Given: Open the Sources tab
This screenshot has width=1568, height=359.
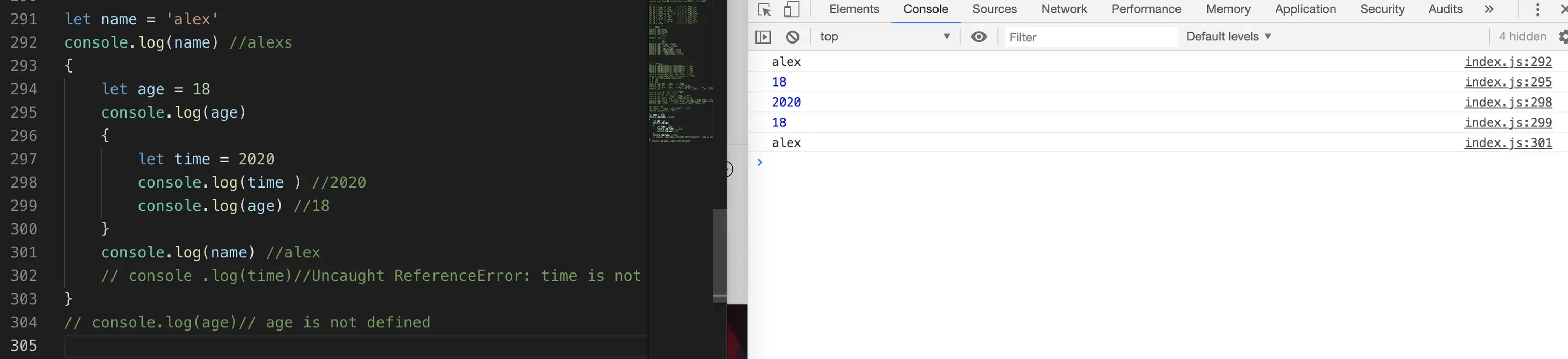Looking at the screenshot, I should pyautogui.click(x=995, y=9).
